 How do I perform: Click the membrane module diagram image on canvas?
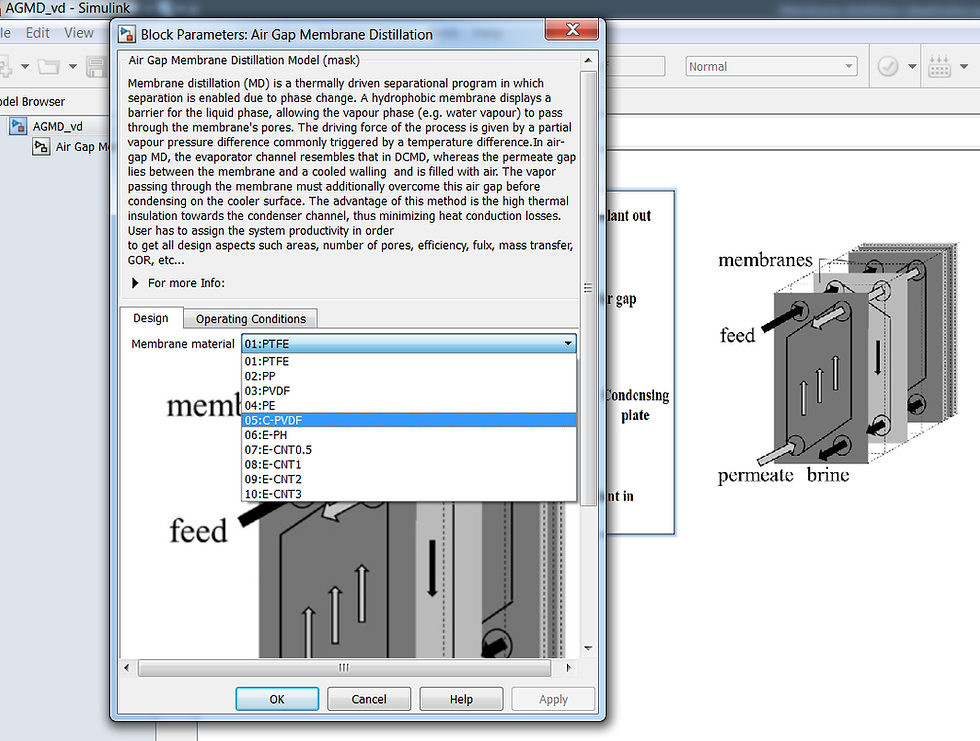pos(837,363)
